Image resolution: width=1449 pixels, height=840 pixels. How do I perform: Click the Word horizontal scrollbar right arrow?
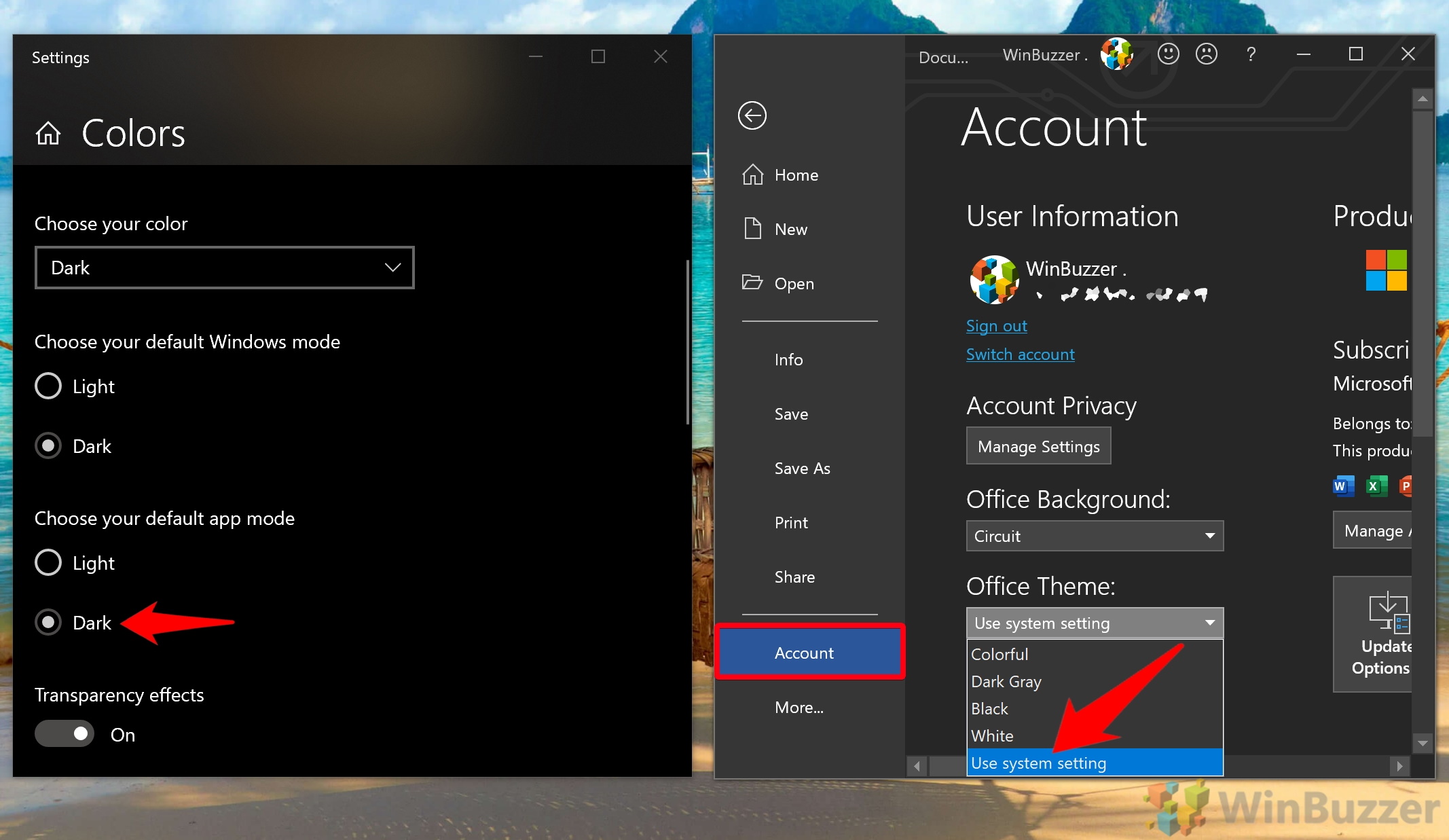[1399, 766]
